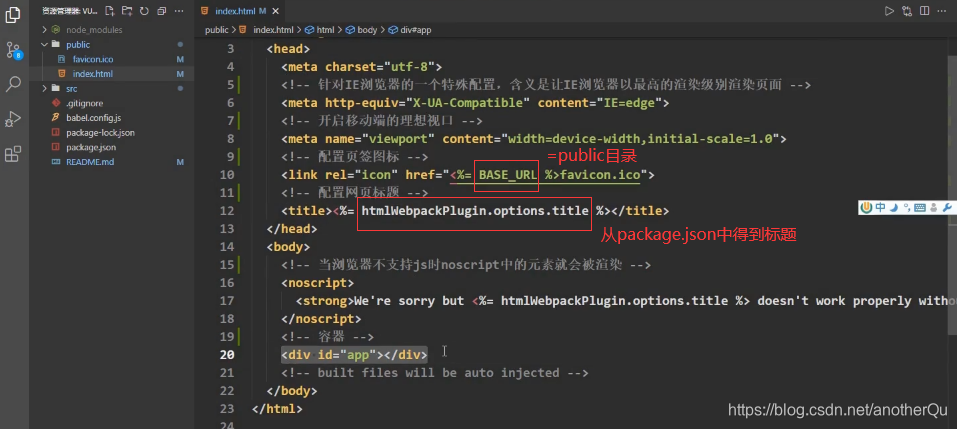Open the Run and Debug view
Viewport: 957px width, 429px height.
coord(13,118)
